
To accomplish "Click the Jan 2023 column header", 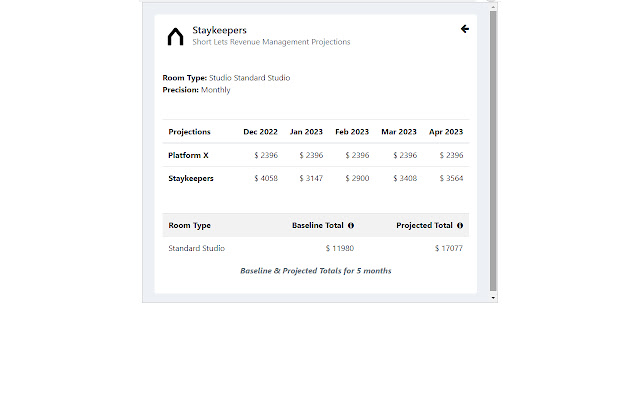I will click(306, 132).
